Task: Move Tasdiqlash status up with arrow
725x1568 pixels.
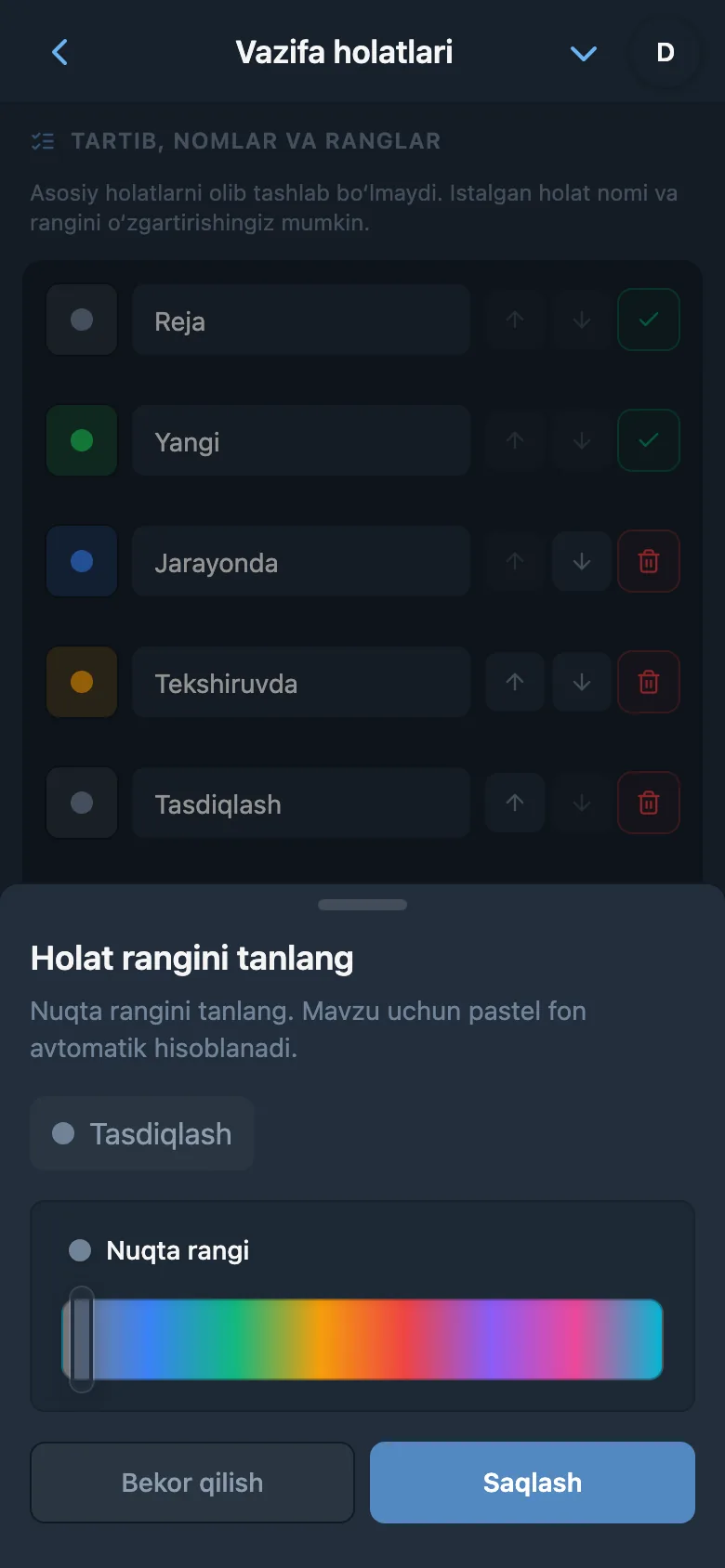Action: [x=515, y=803]
